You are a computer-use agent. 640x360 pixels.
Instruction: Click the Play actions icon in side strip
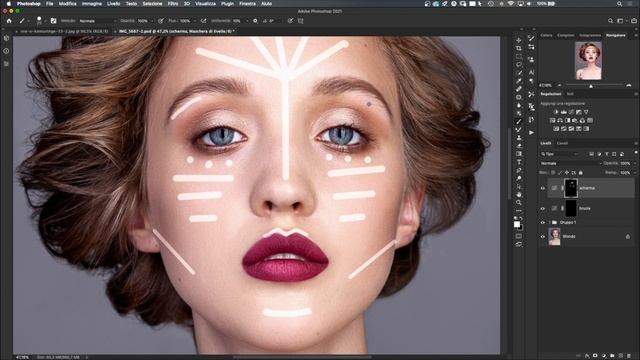pyautogui.click(x=531, y=133)
